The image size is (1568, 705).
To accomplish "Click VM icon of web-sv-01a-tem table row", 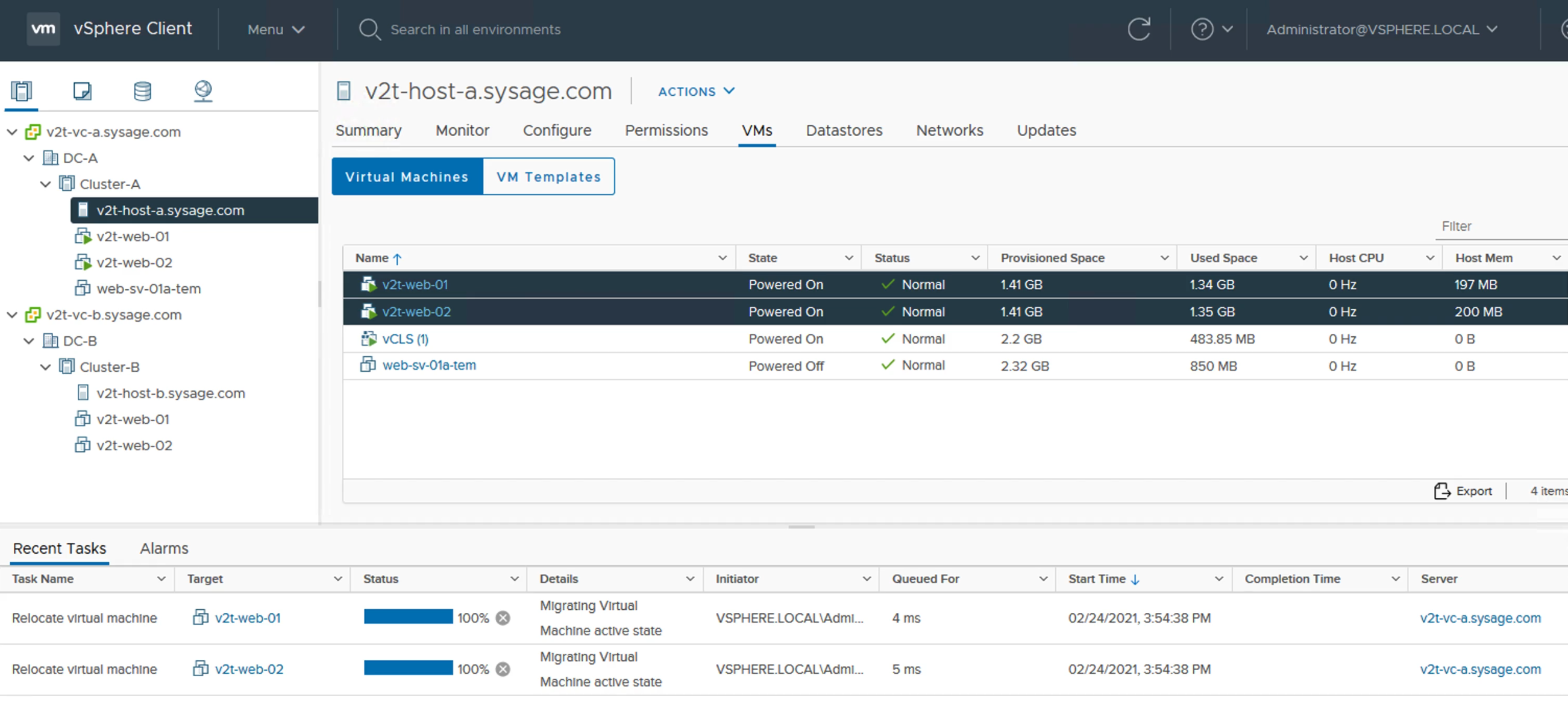I will click(368, 365).
